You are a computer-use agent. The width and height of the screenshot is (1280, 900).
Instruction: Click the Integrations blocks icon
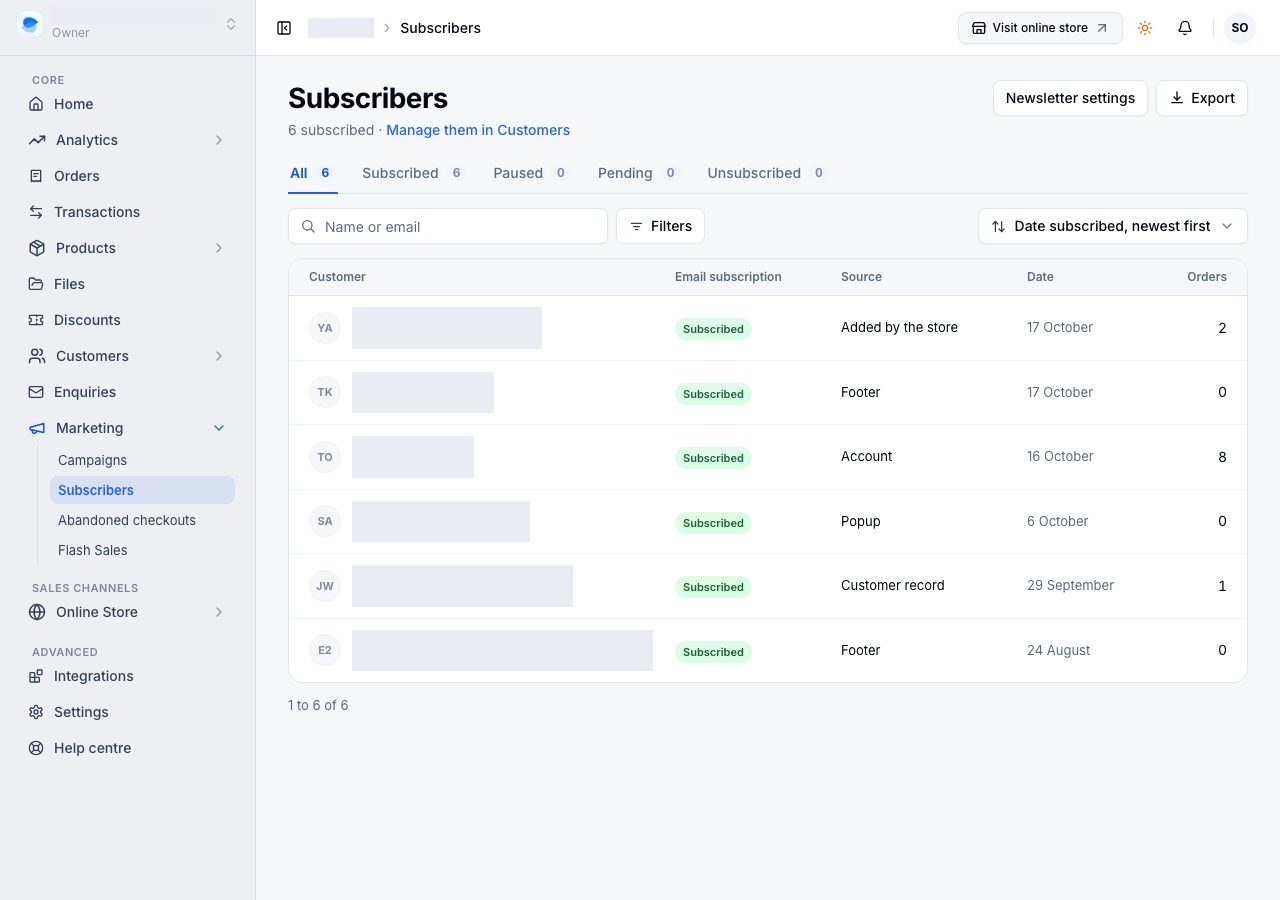36,676
